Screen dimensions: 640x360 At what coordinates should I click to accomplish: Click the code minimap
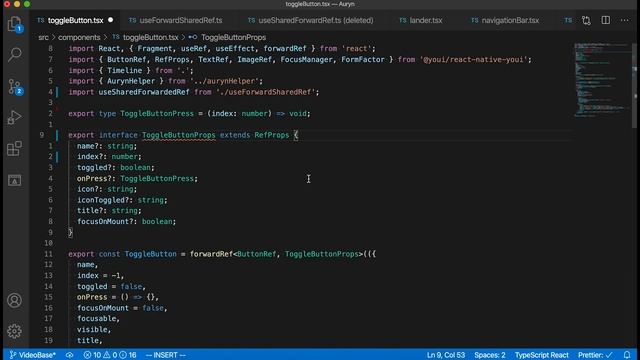tap(602, 80)
